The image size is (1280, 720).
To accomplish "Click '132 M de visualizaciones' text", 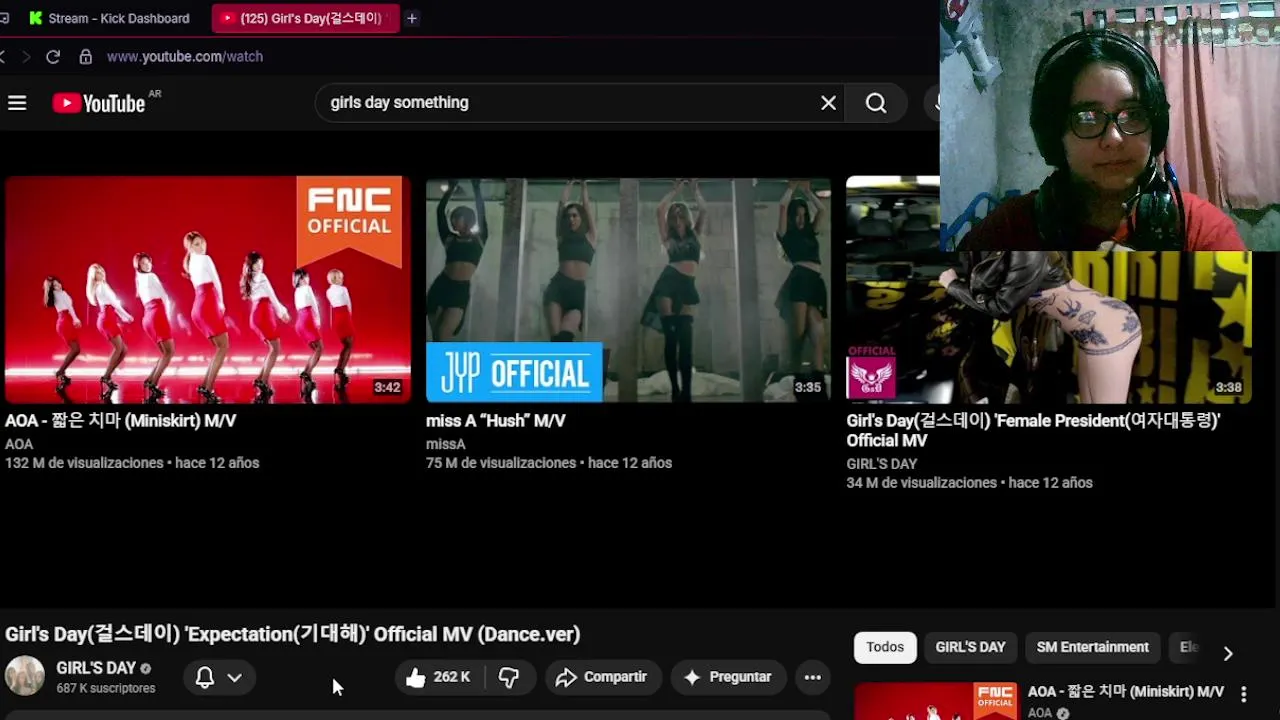I will tap(84, 463).
